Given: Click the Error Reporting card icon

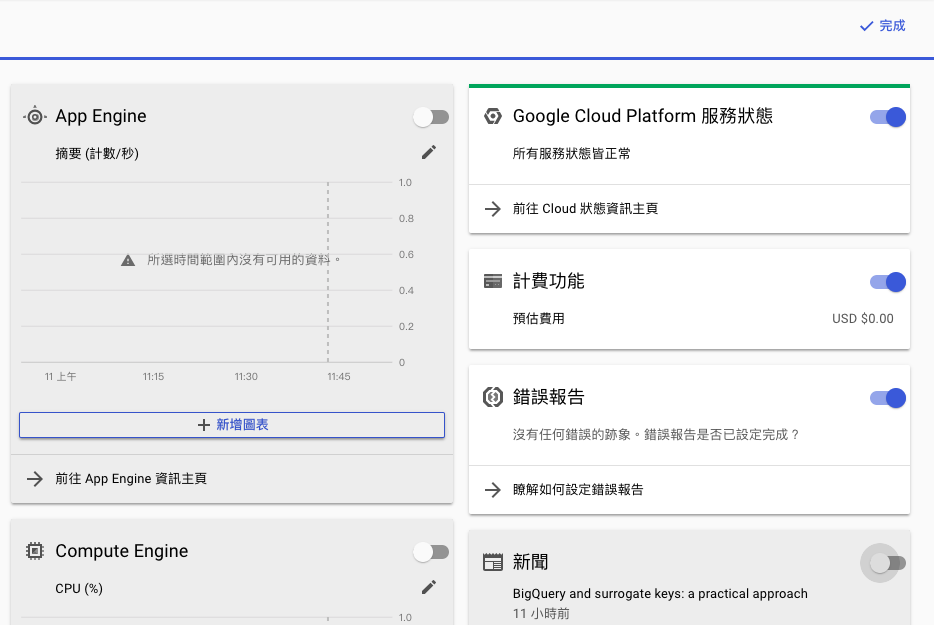Looking at the screenshot, I should tap(492, 397).
